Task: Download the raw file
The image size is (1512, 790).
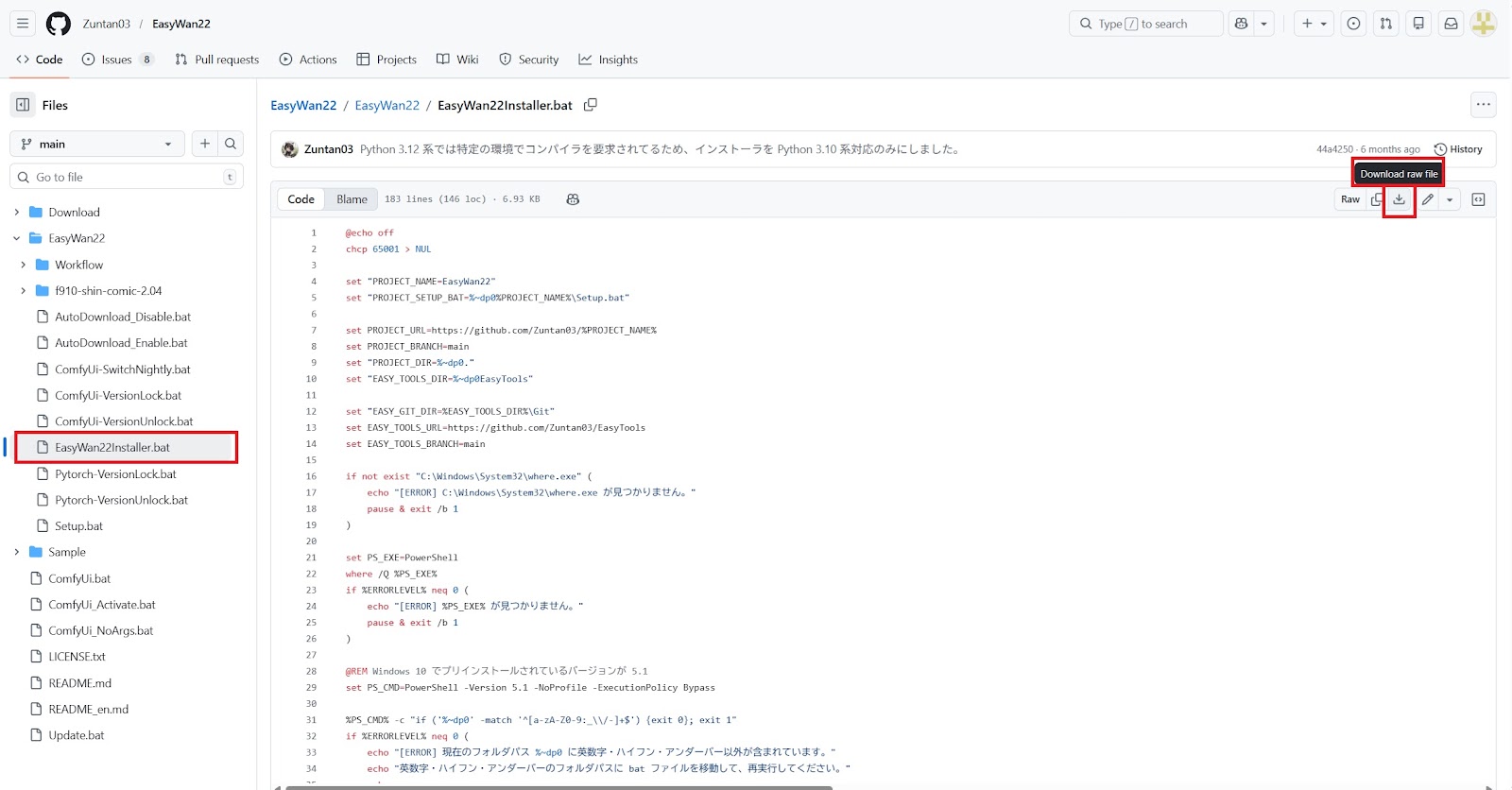Action: pyautogui.click(x=1399, y=199)
